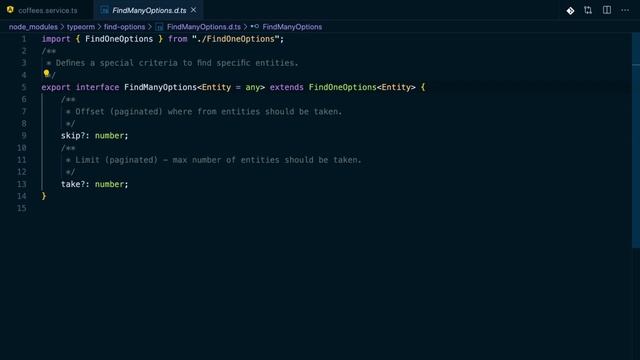Viewport: 640px width, 360px height.
Task: Open the FindManyOptions symbol breadcrumb
Action: (292, 27)
